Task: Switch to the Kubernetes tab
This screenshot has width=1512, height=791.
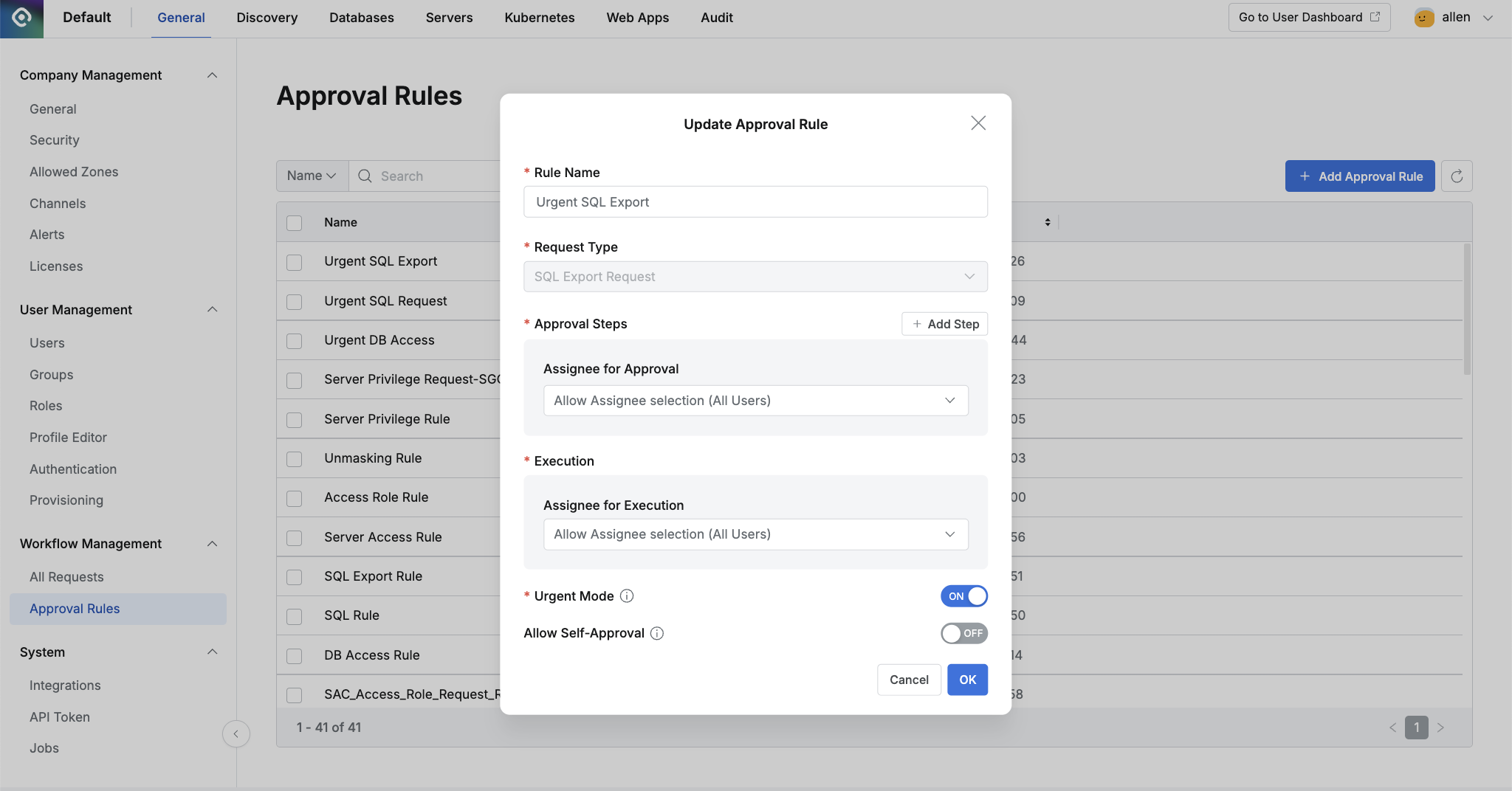Action: click(539, 17)
